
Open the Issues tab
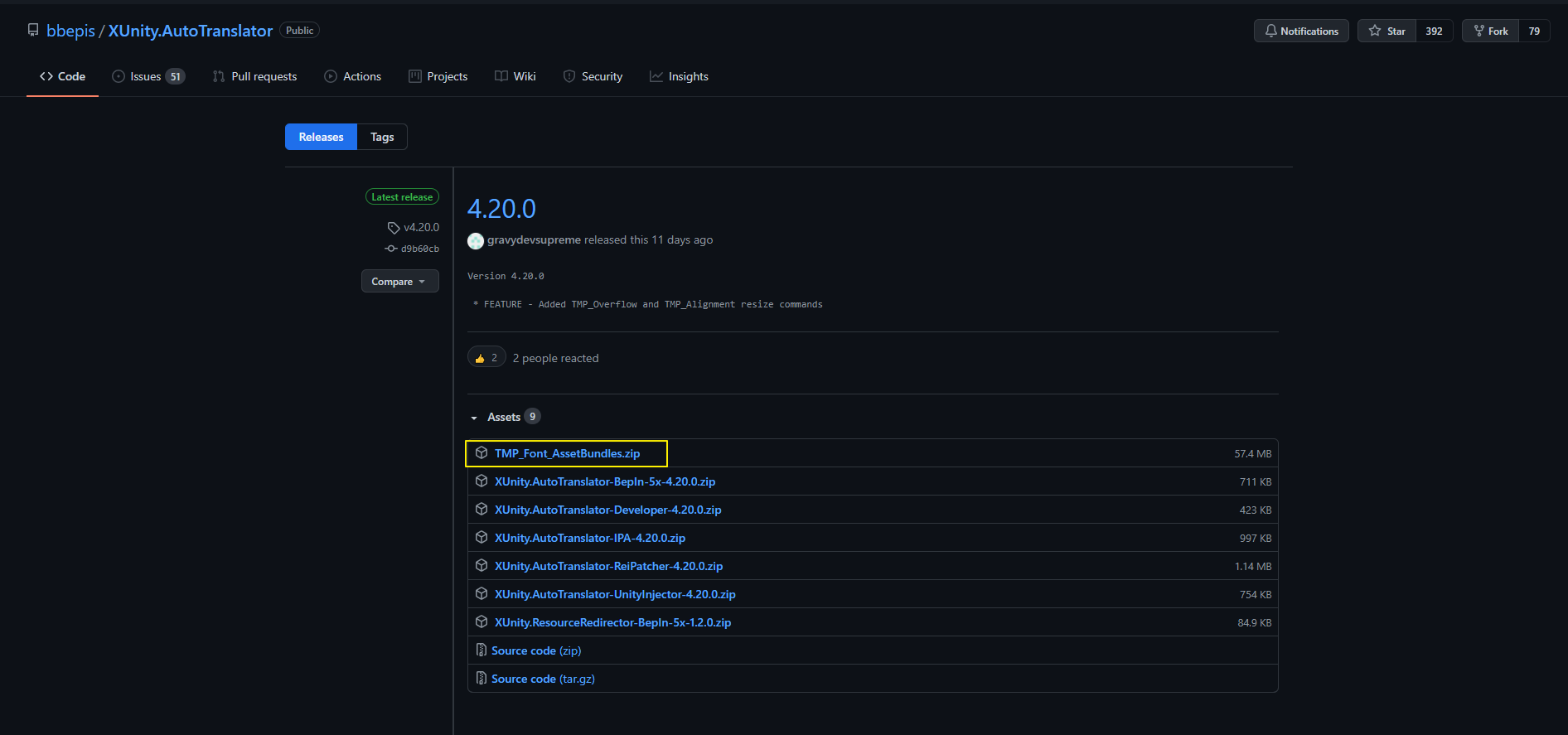(148, 76)
